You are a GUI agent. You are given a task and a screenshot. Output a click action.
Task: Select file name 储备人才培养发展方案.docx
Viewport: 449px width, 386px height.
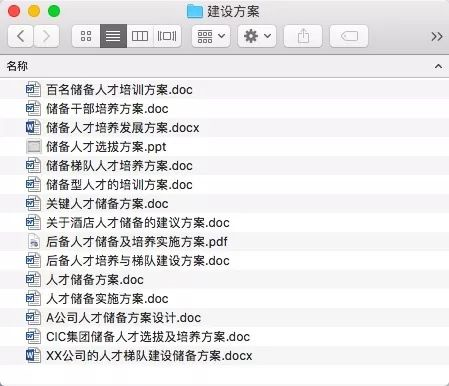click(123, 128)
